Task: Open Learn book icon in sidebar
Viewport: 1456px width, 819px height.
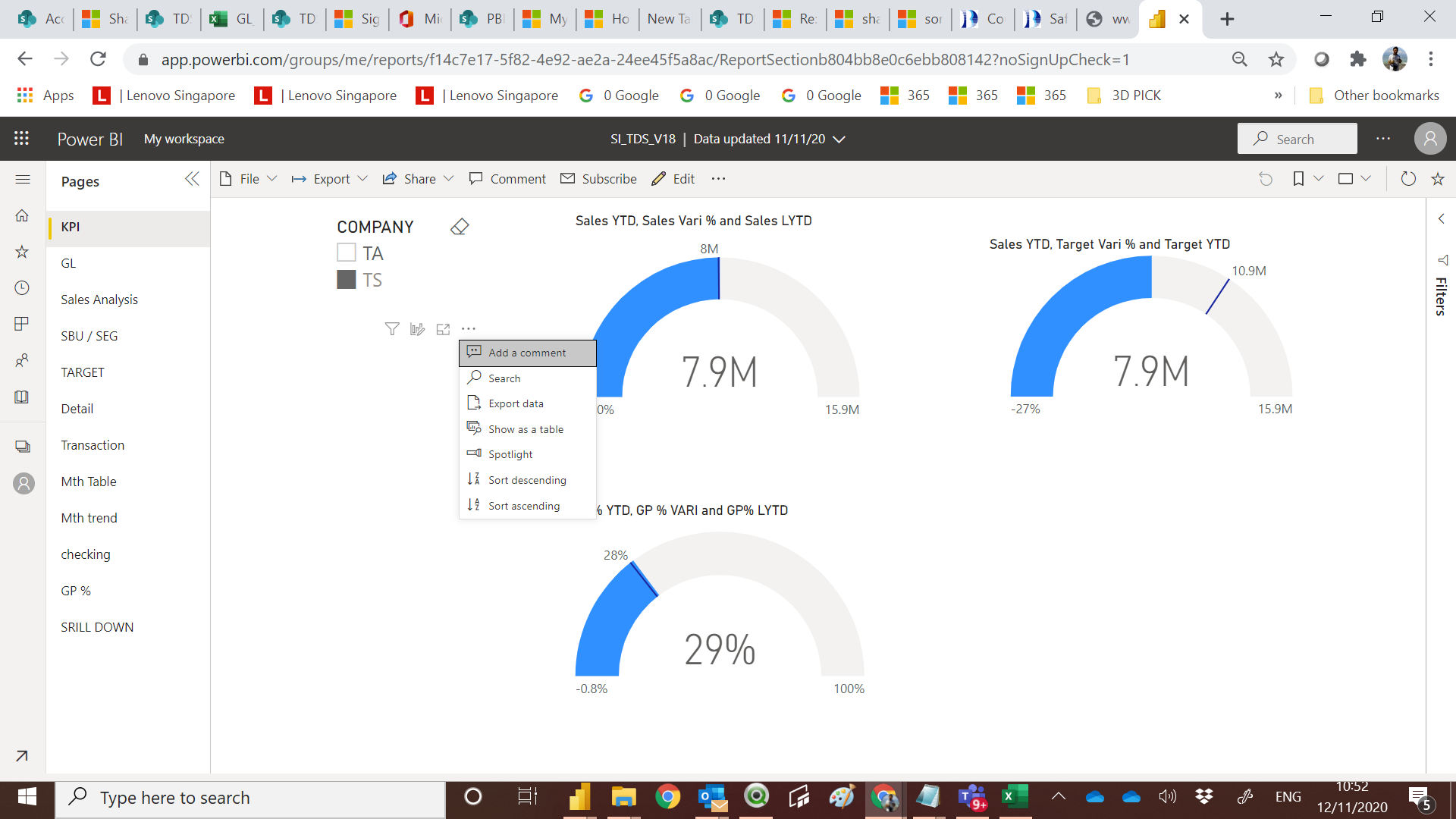Action: 22,397
